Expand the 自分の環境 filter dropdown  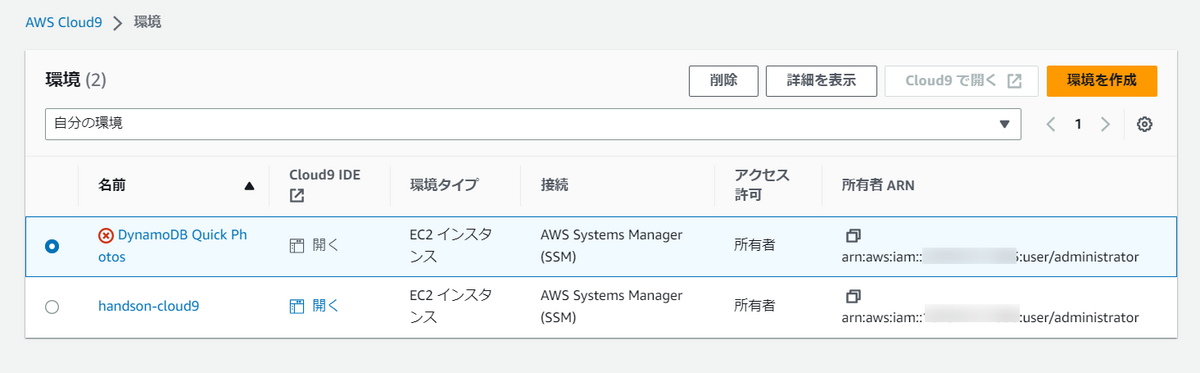tap(533, 124)
